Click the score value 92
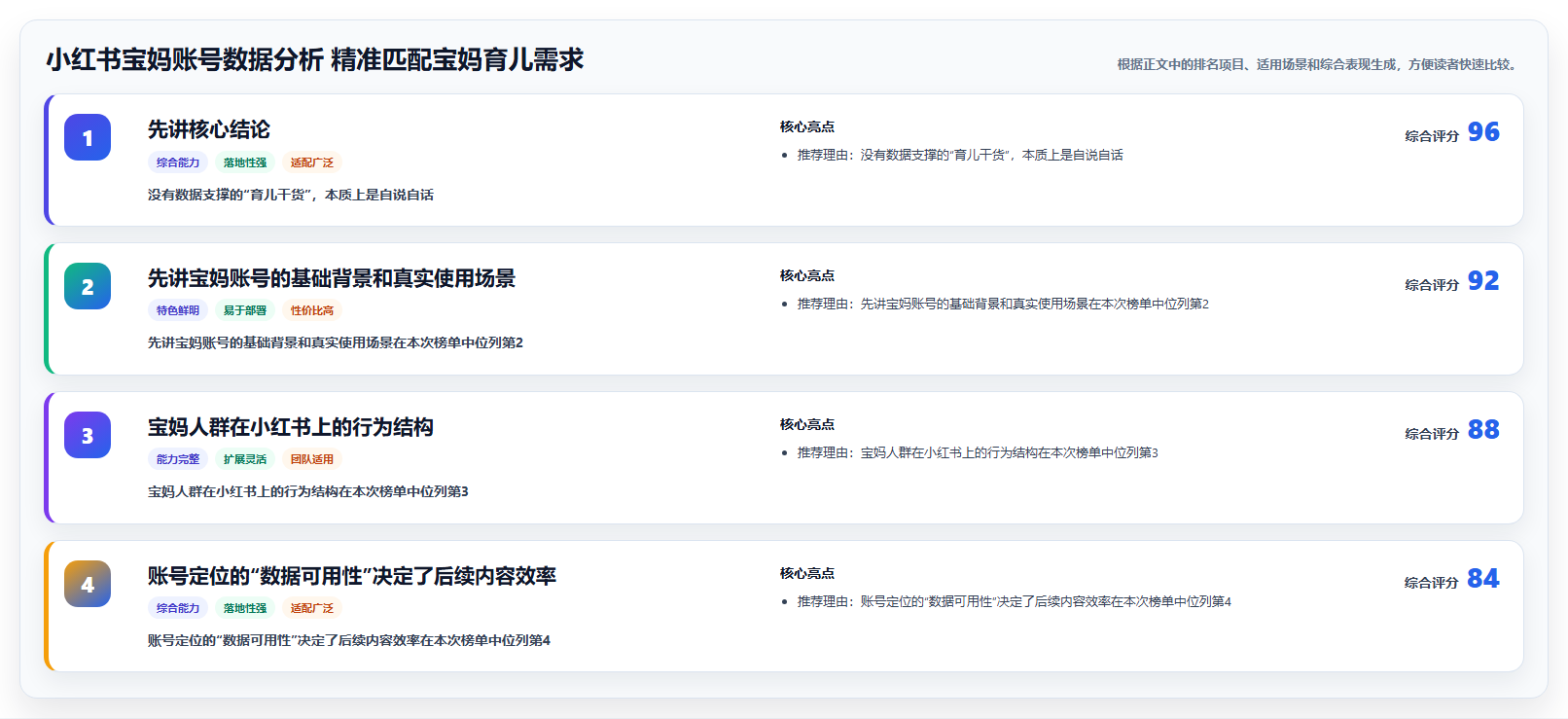 (1483, 280)
